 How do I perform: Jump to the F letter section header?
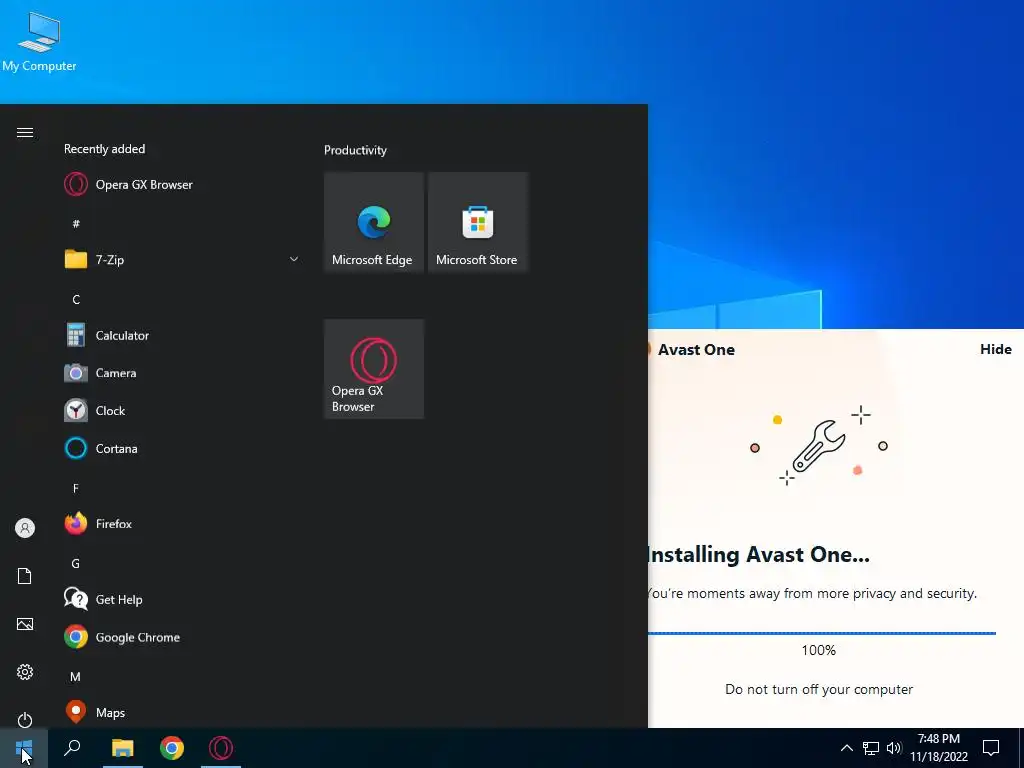76,488
